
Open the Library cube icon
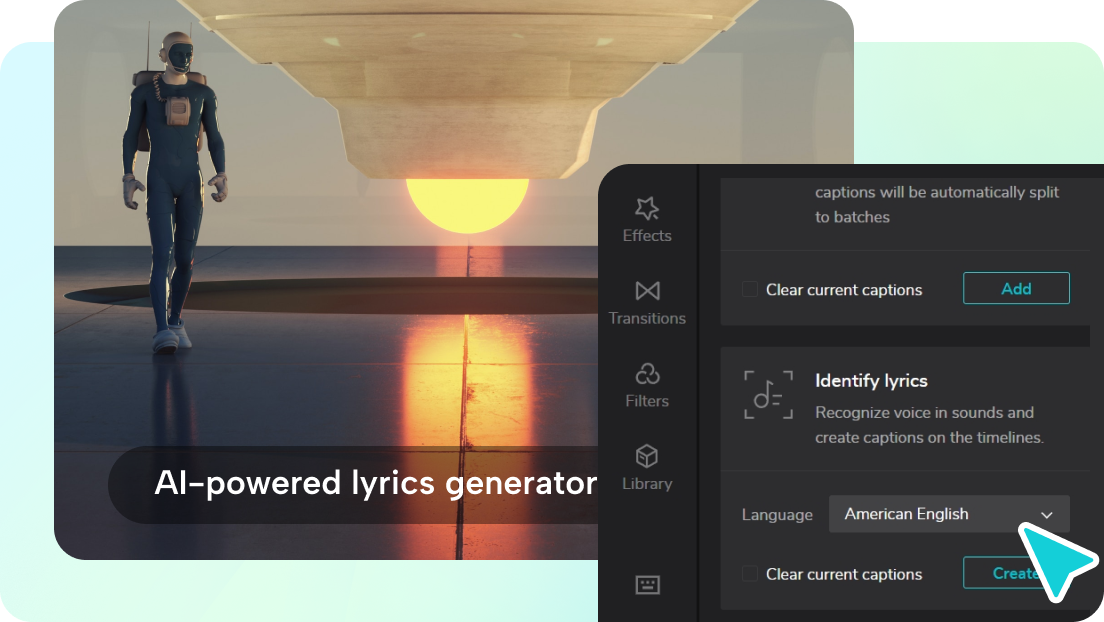coord(647,456)
